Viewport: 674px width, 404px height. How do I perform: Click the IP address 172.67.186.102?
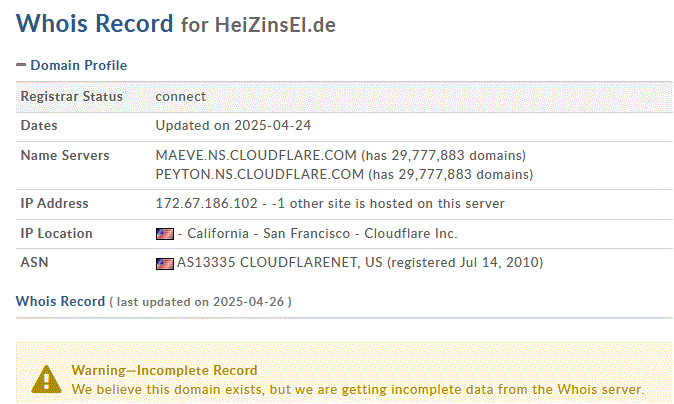click(x=207, y=203)
